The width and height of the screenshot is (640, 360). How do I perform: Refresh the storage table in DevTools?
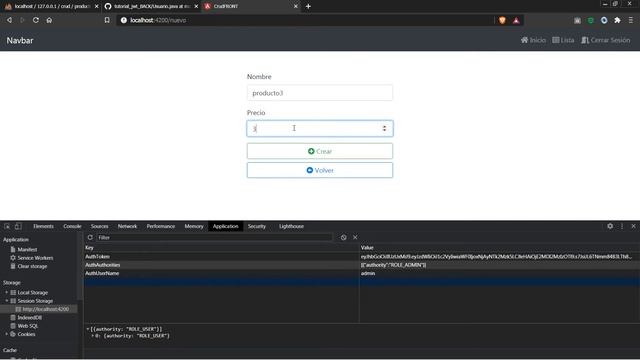coord(90,237)
